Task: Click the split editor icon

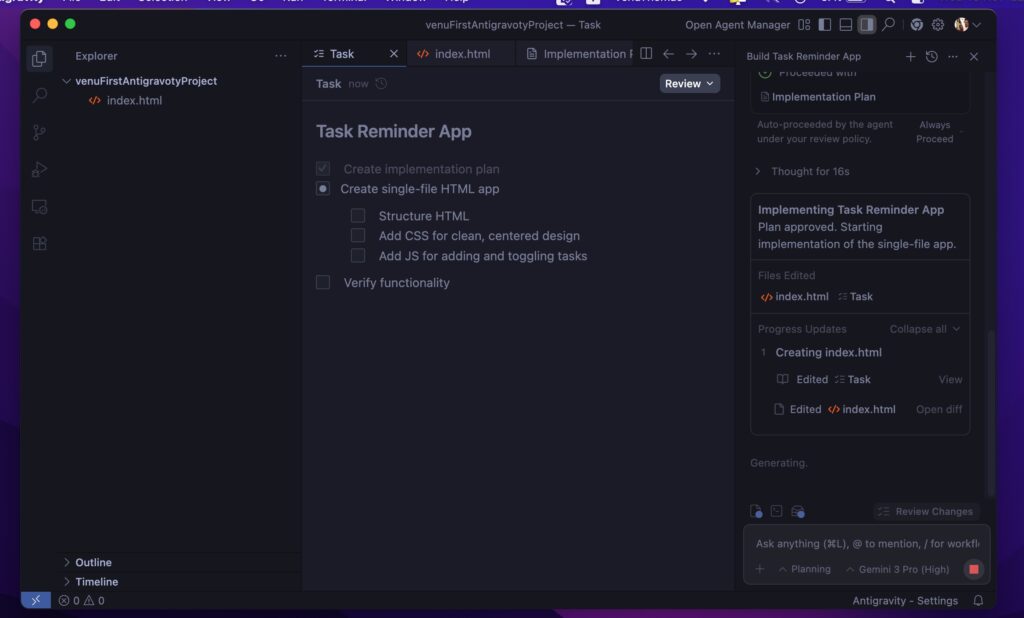Action: click(x=646, y=54)
